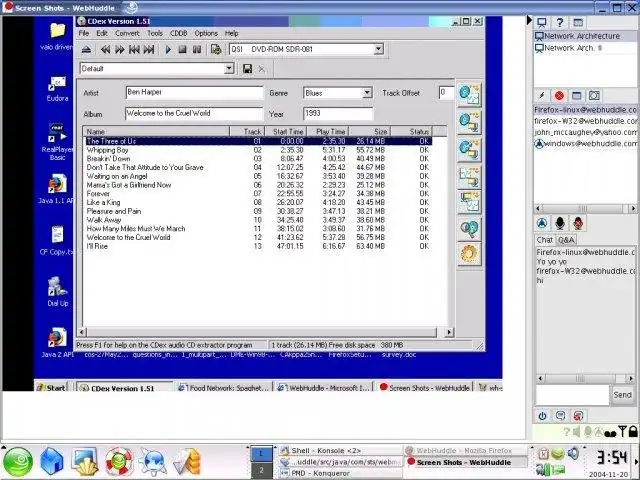Click the track list horizontal scrollbar right arrow
The image size is (640, 480).
[449, 332]
